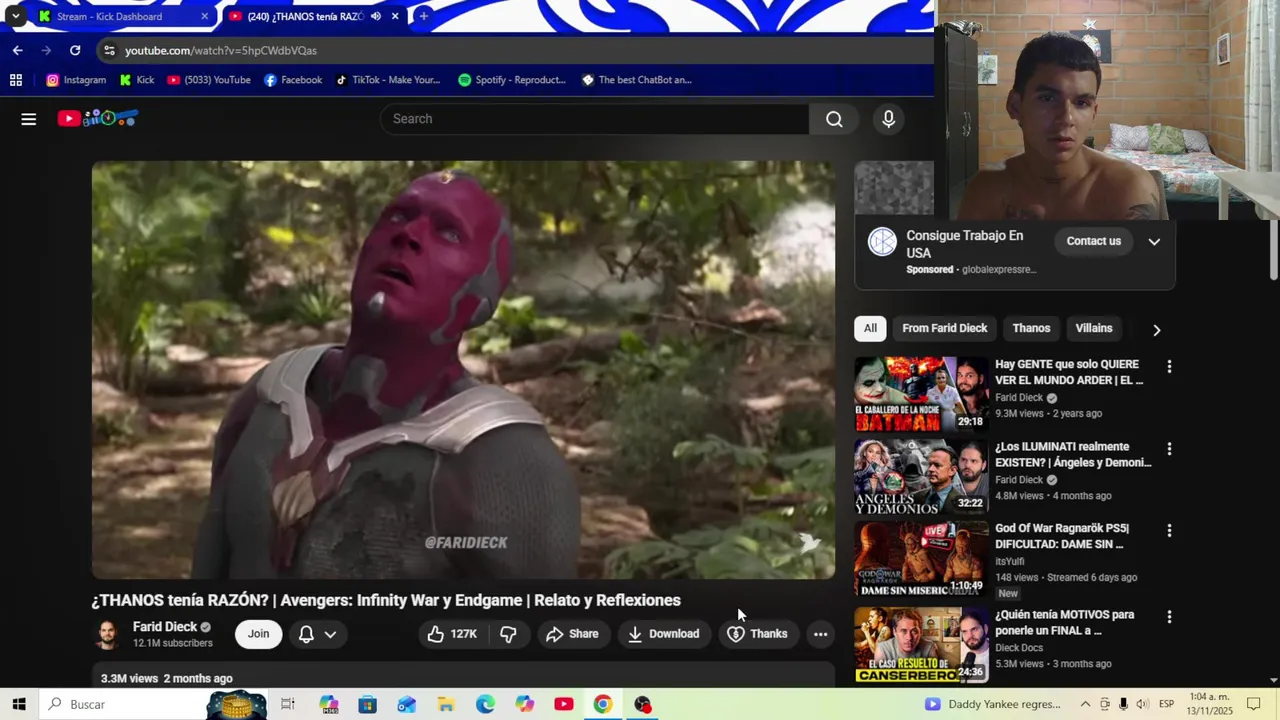
Task: Go back in browser
Action: pos(18,50)
